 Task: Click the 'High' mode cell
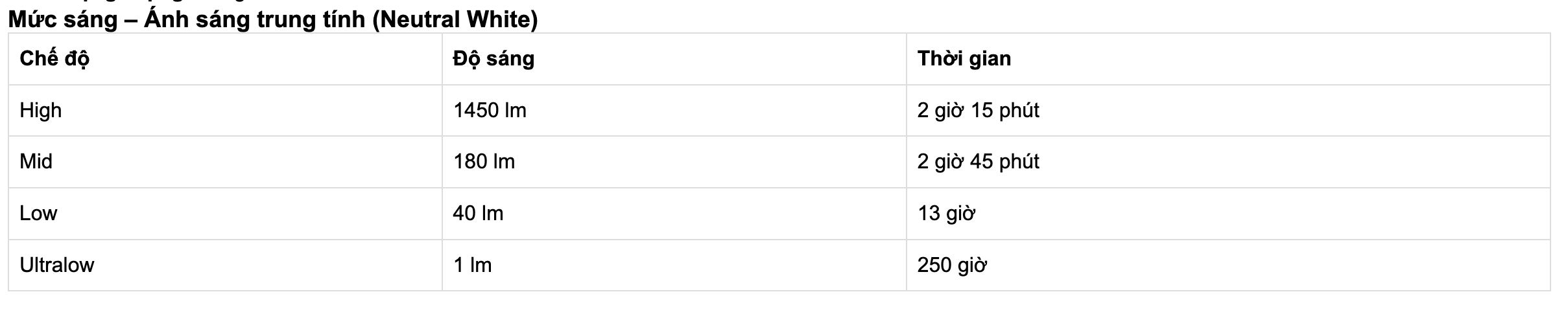(x=41, y=110)
